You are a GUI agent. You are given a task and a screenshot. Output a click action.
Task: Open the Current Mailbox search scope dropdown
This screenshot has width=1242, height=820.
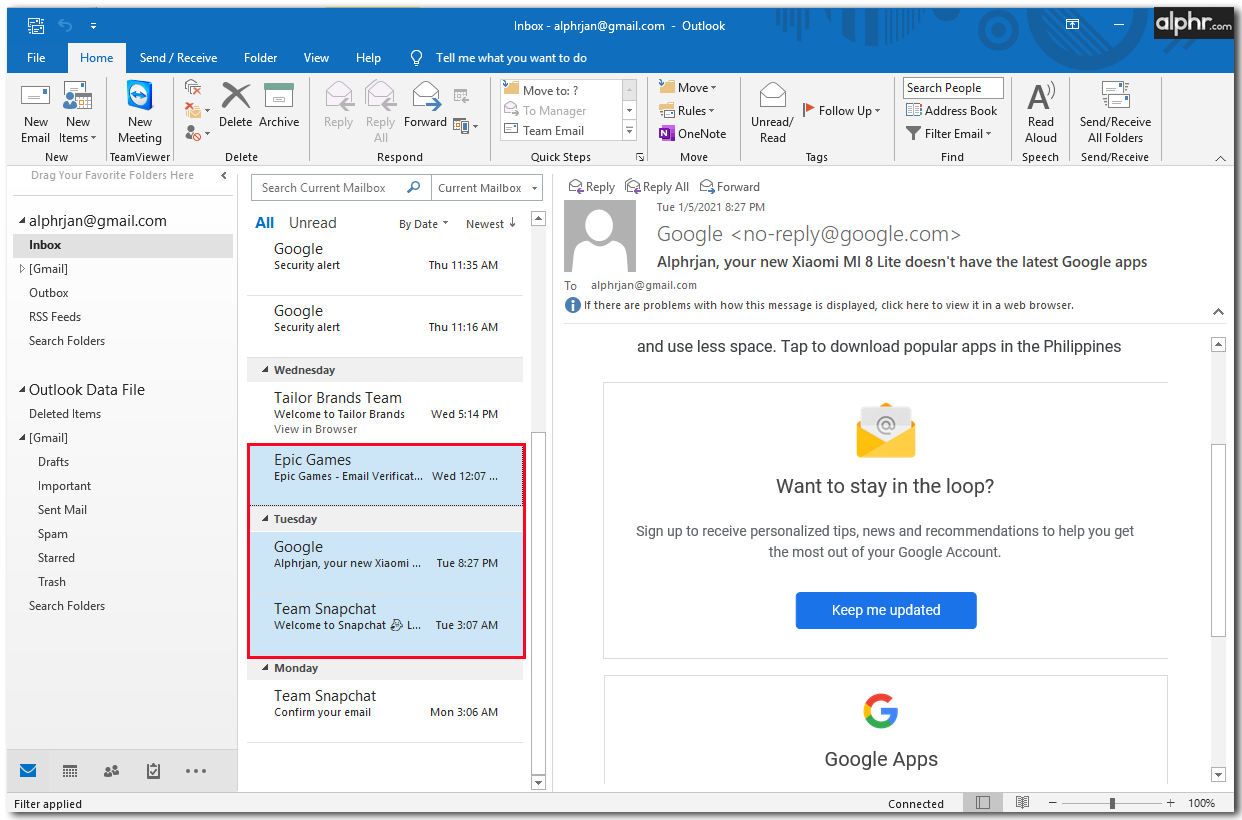coord(489,188)
